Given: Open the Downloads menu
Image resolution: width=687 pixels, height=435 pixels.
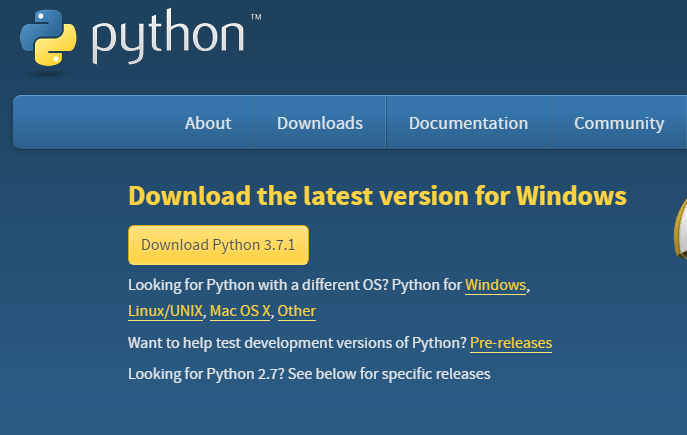Looking at the screenshot, I should (x=320, y=123).
